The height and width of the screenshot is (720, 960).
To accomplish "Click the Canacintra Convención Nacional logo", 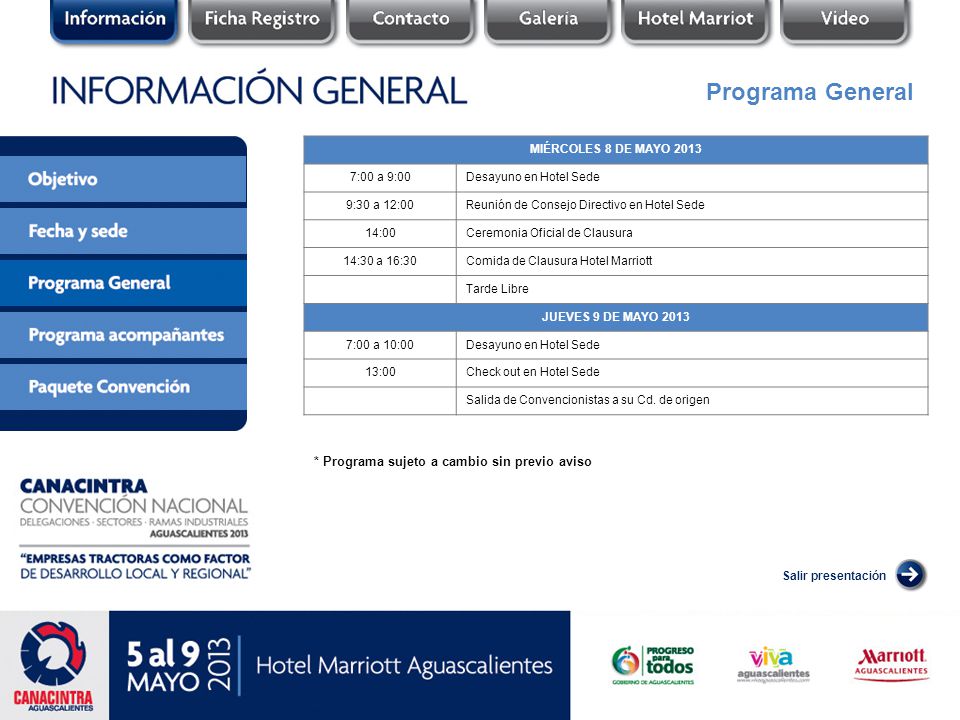I will (134, 508).
